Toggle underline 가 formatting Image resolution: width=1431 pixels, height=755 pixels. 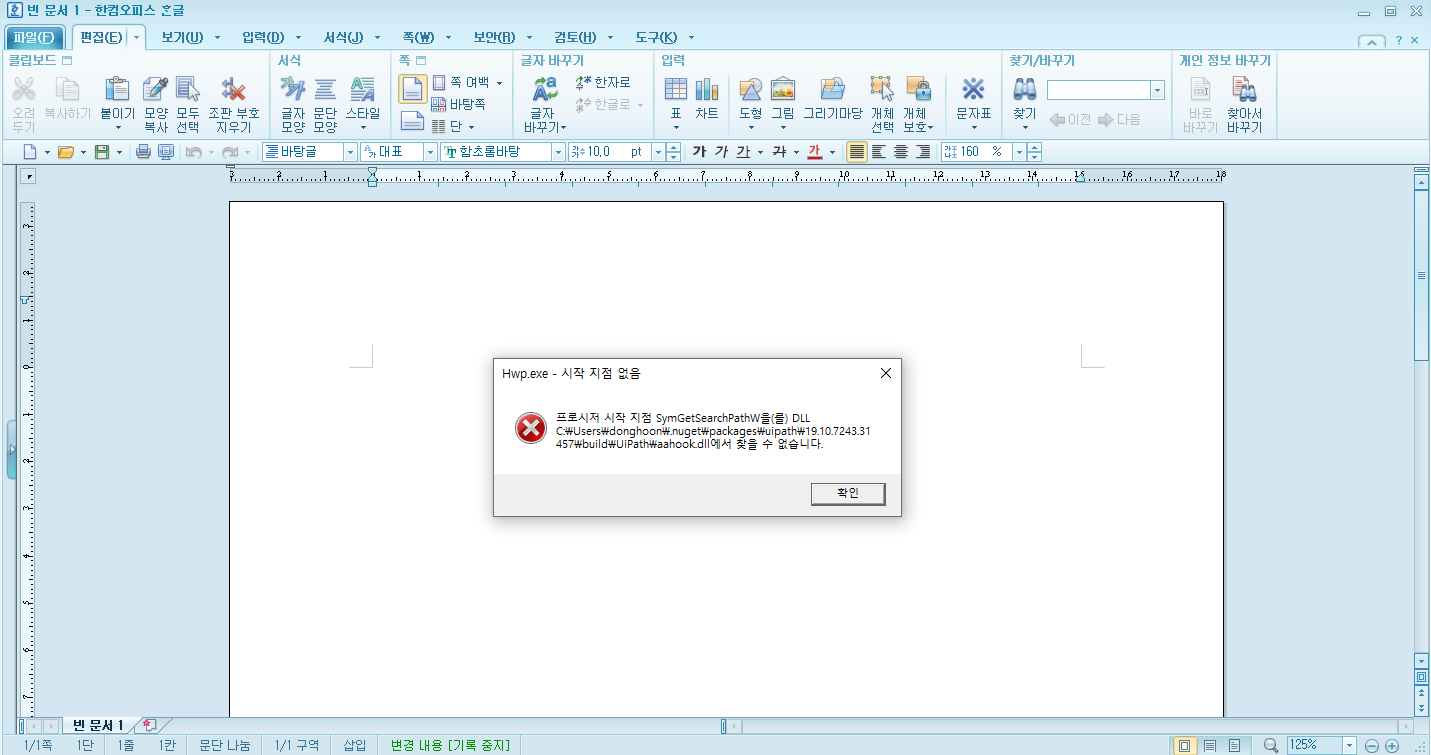click(743, 152)
